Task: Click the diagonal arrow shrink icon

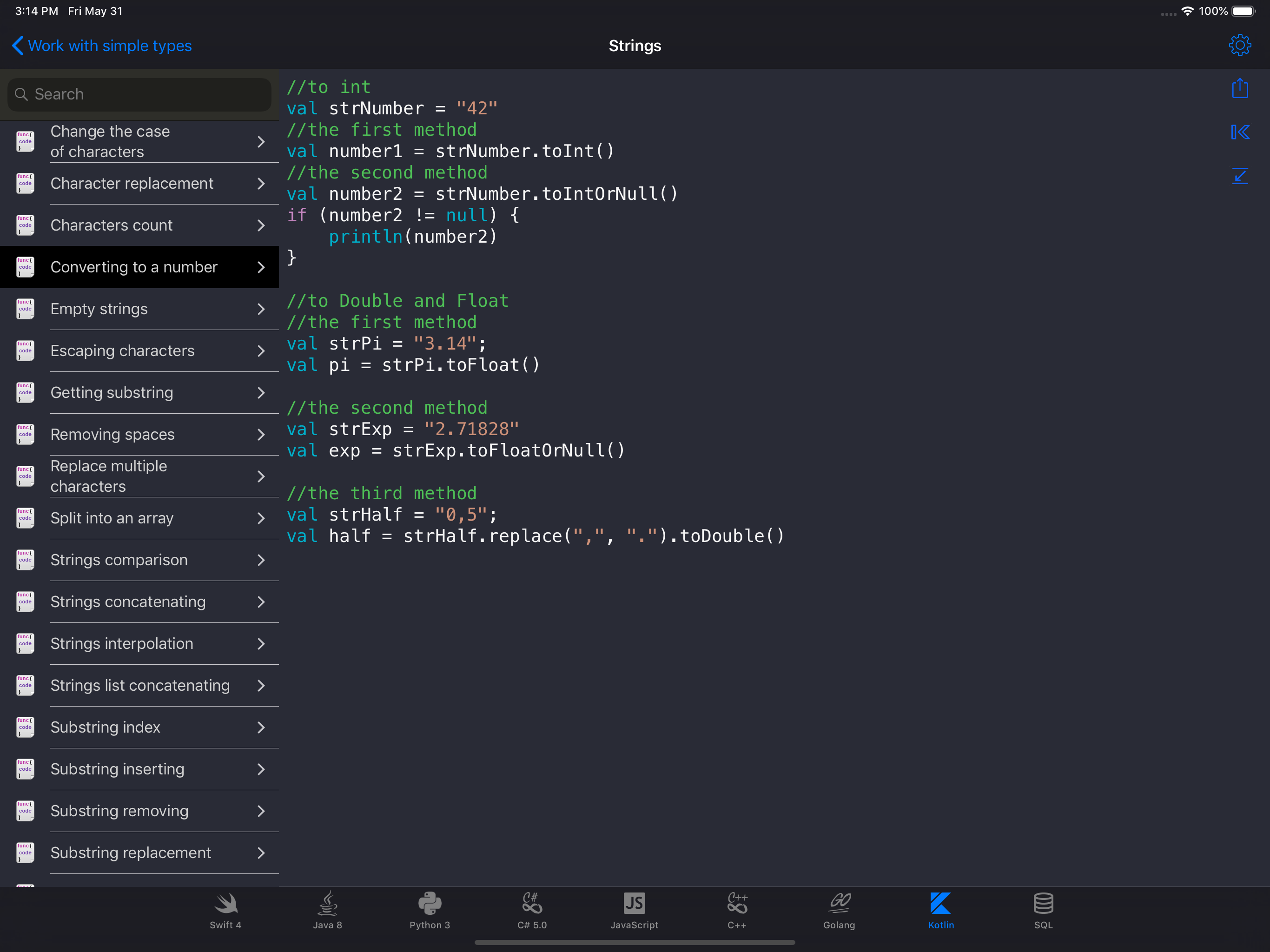Action: click(x=1240, y=176)
